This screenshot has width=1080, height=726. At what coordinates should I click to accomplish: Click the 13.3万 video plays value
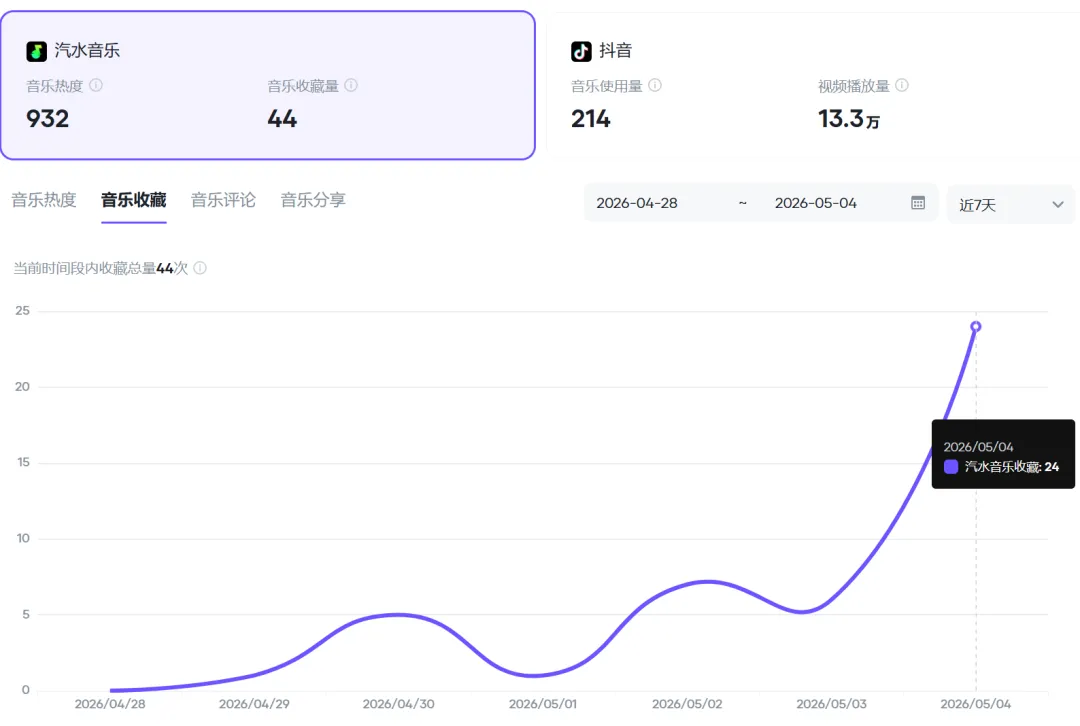(x=849, y=119)
